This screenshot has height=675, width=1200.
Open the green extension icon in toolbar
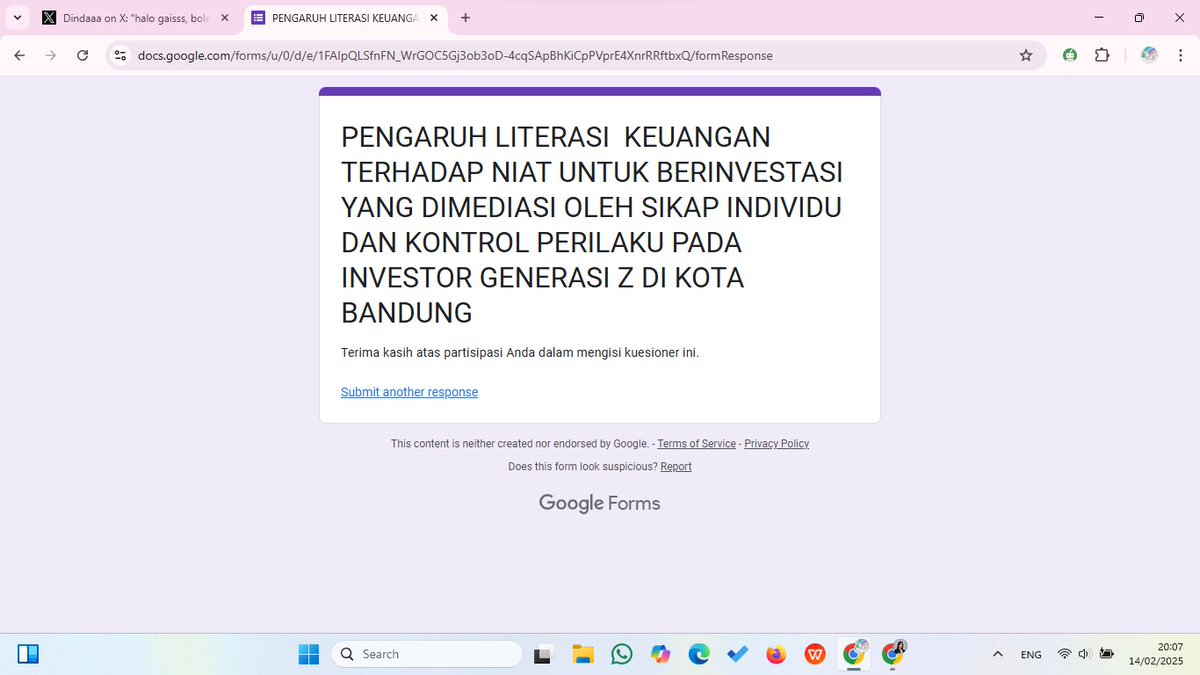(x=1070, y=56)
